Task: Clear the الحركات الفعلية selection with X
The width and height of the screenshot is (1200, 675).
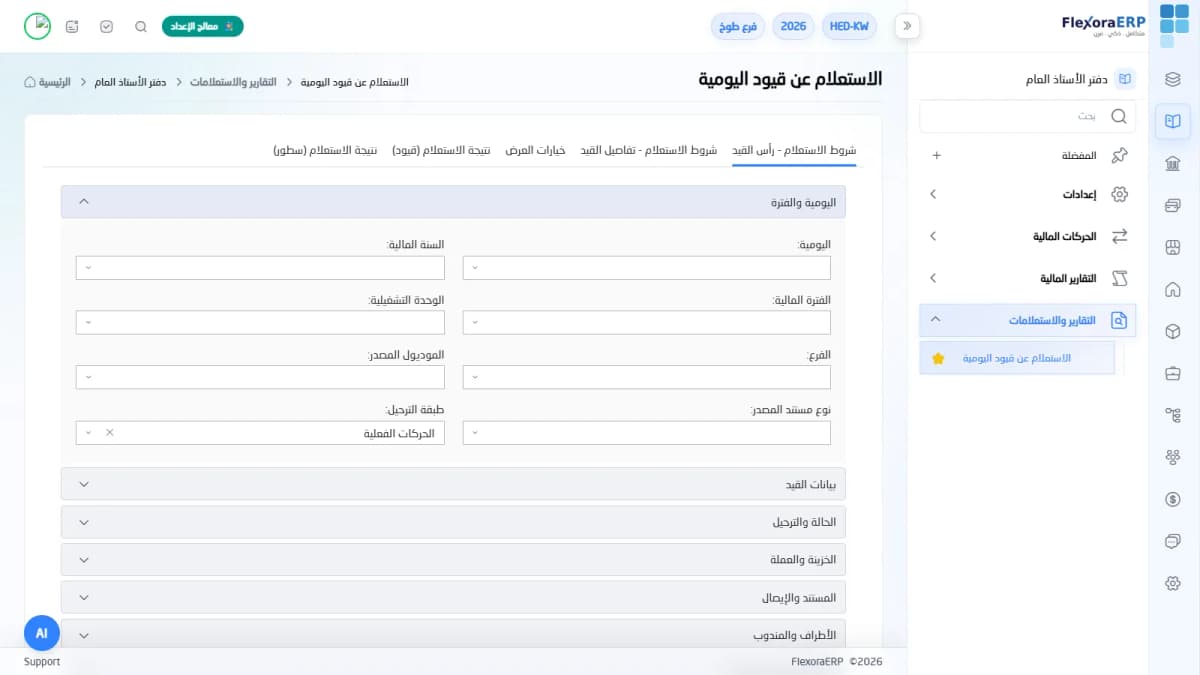Action: click(x=110, y=433)
